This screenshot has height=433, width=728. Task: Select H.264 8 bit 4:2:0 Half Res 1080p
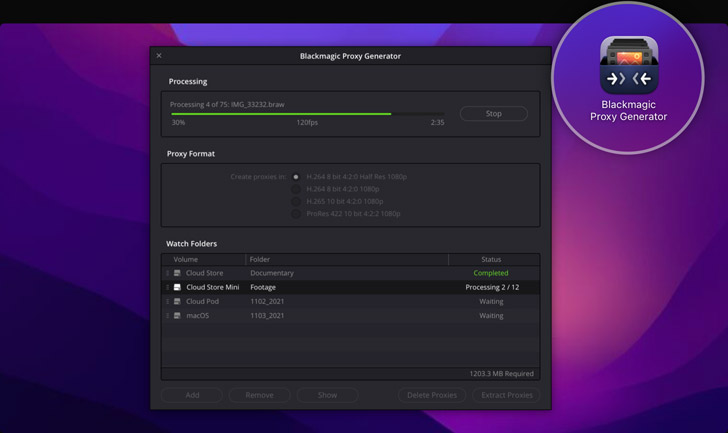pyautogui.click(x=296, y=177)
